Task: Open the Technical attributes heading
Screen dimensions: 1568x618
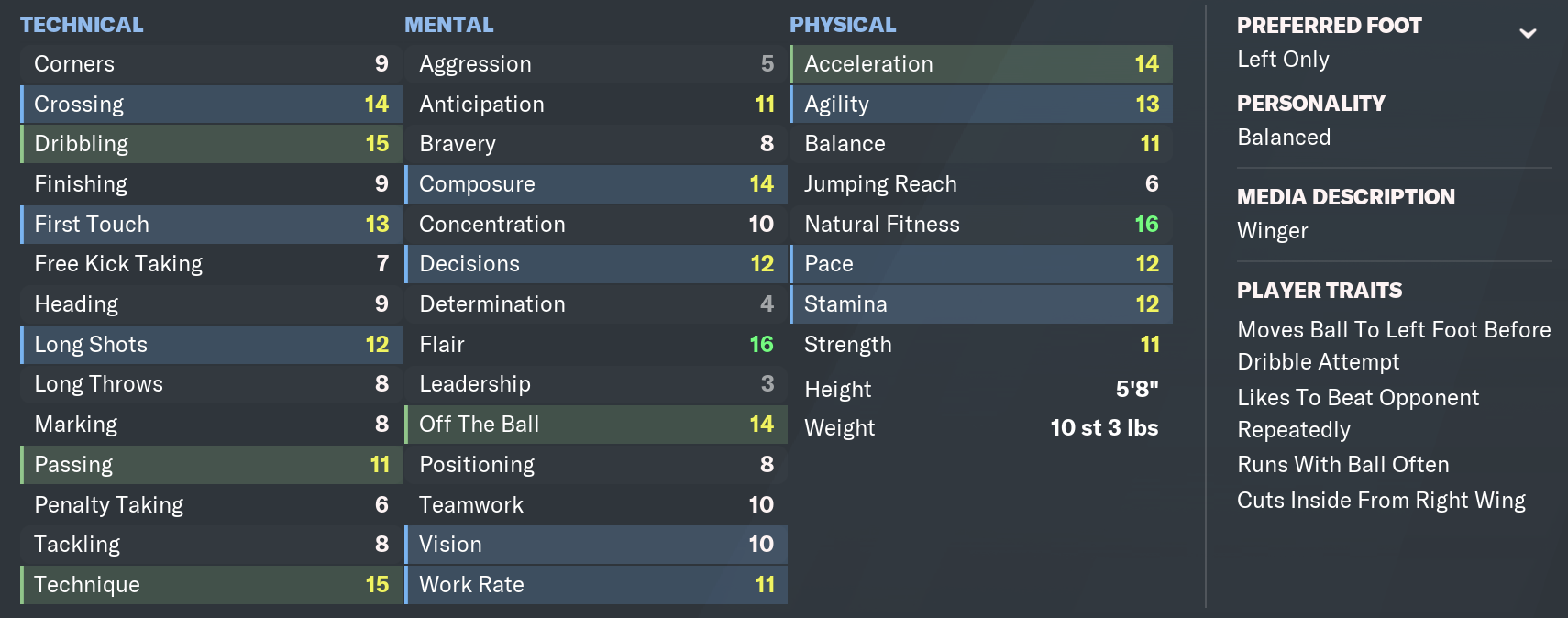Action: click(82, 25)
